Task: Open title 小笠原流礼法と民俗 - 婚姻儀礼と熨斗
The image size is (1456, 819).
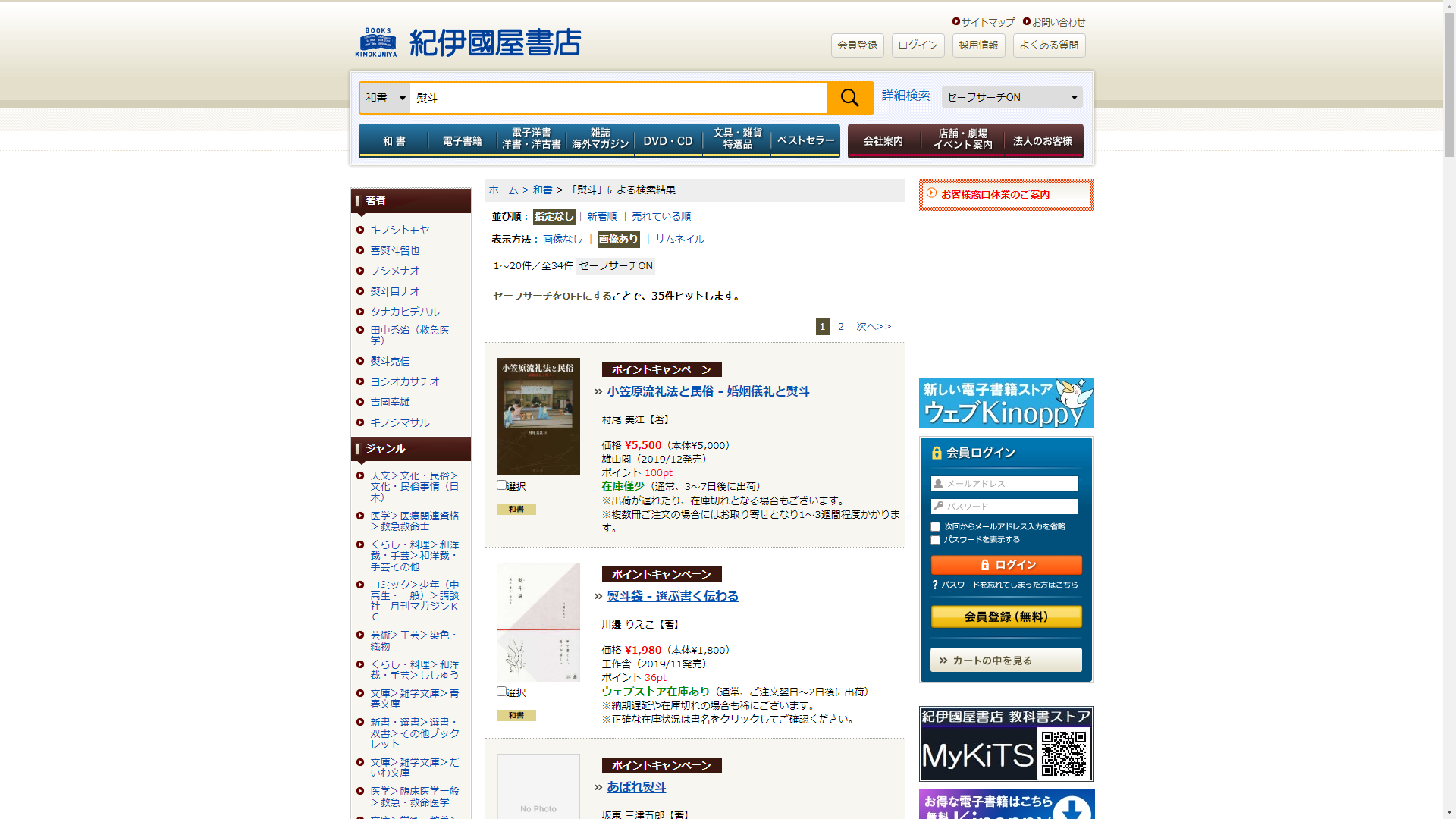Action: [708, 392]
